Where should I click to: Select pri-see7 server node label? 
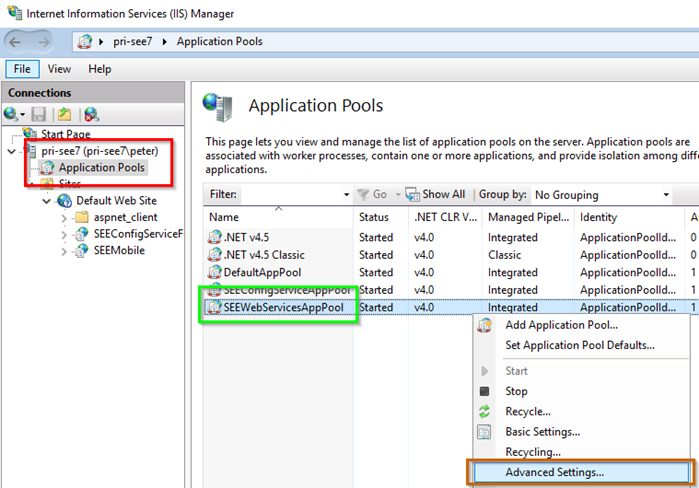(x=99, y=151)
